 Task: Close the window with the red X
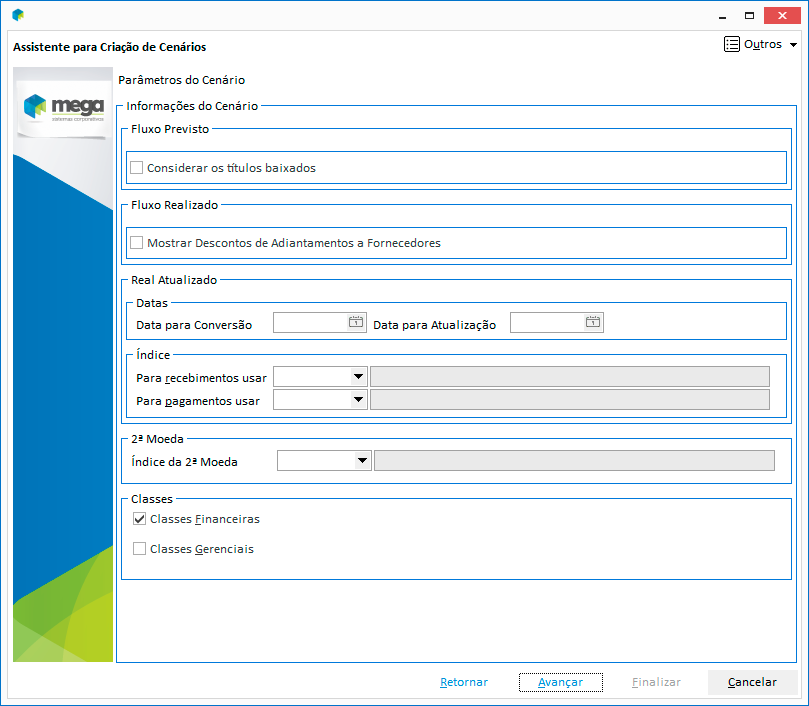781,15
